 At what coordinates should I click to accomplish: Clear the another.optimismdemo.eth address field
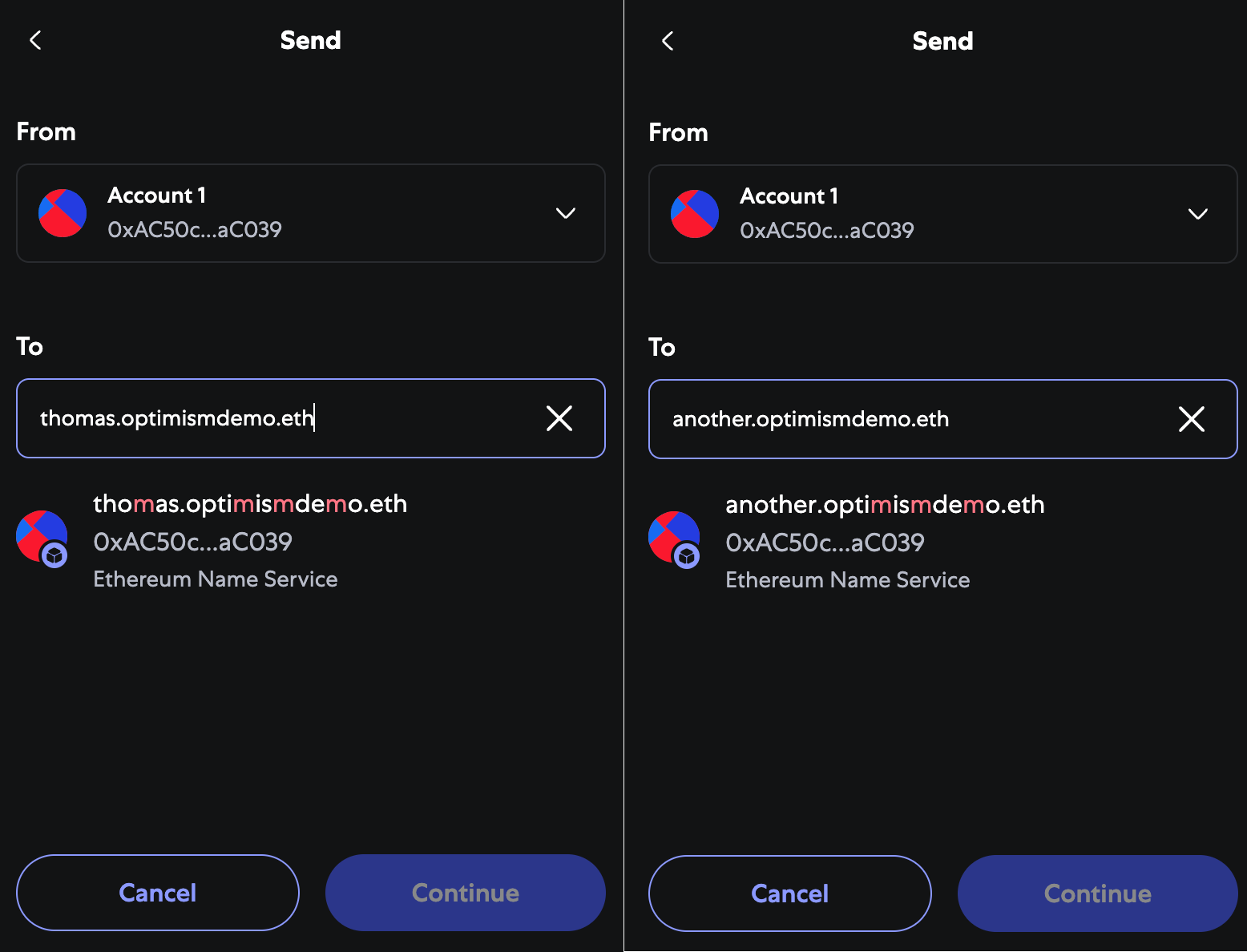coord(1191,419)
